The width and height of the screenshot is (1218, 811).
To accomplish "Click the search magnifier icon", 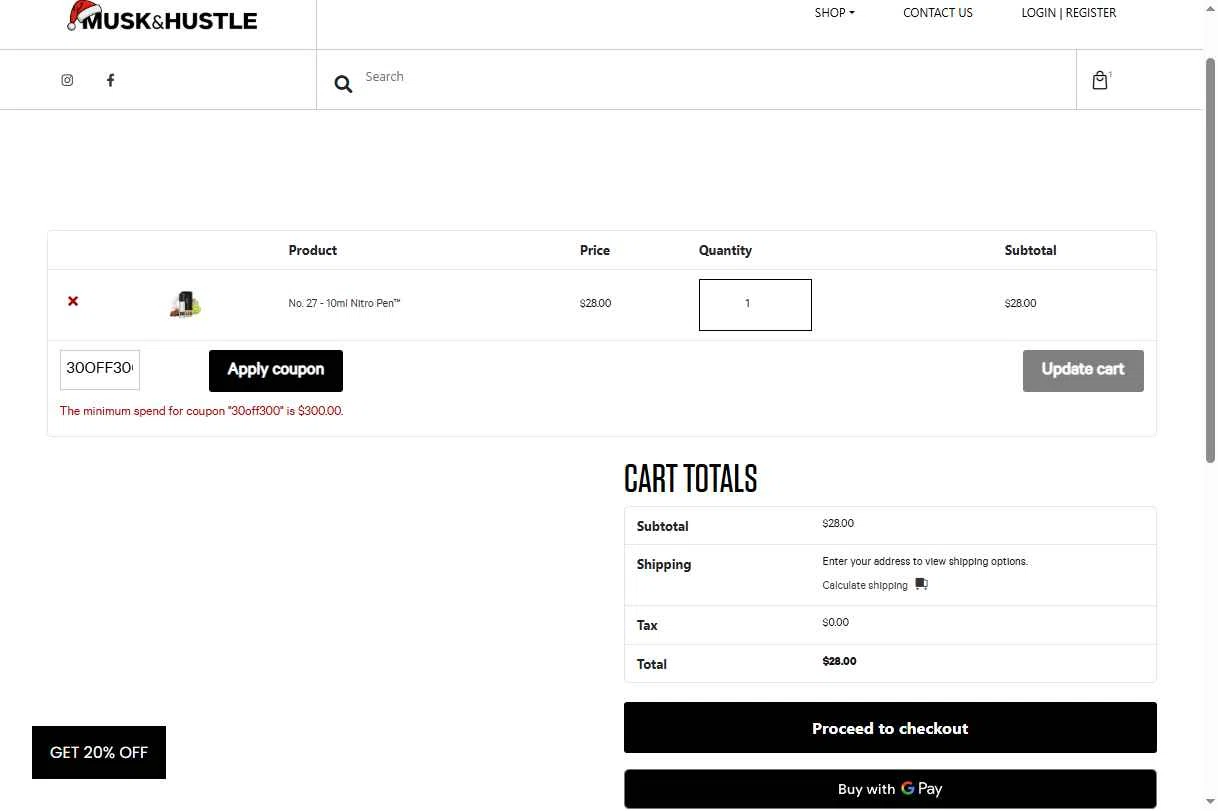I will [343, 85].
